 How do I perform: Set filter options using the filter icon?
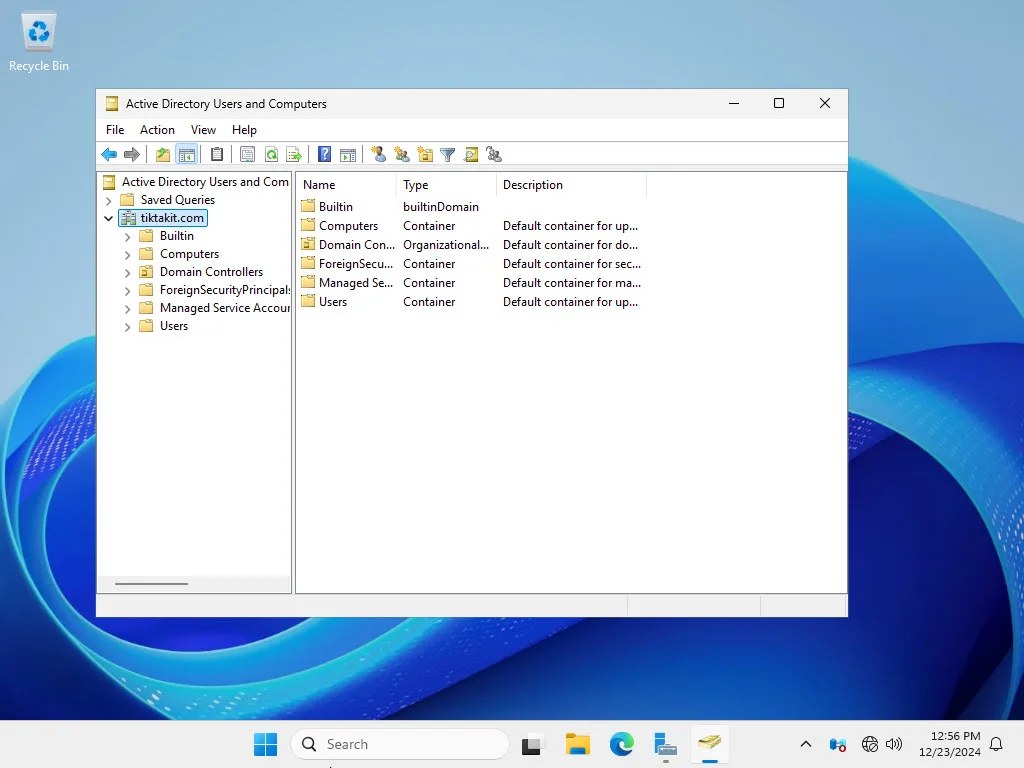447,154
